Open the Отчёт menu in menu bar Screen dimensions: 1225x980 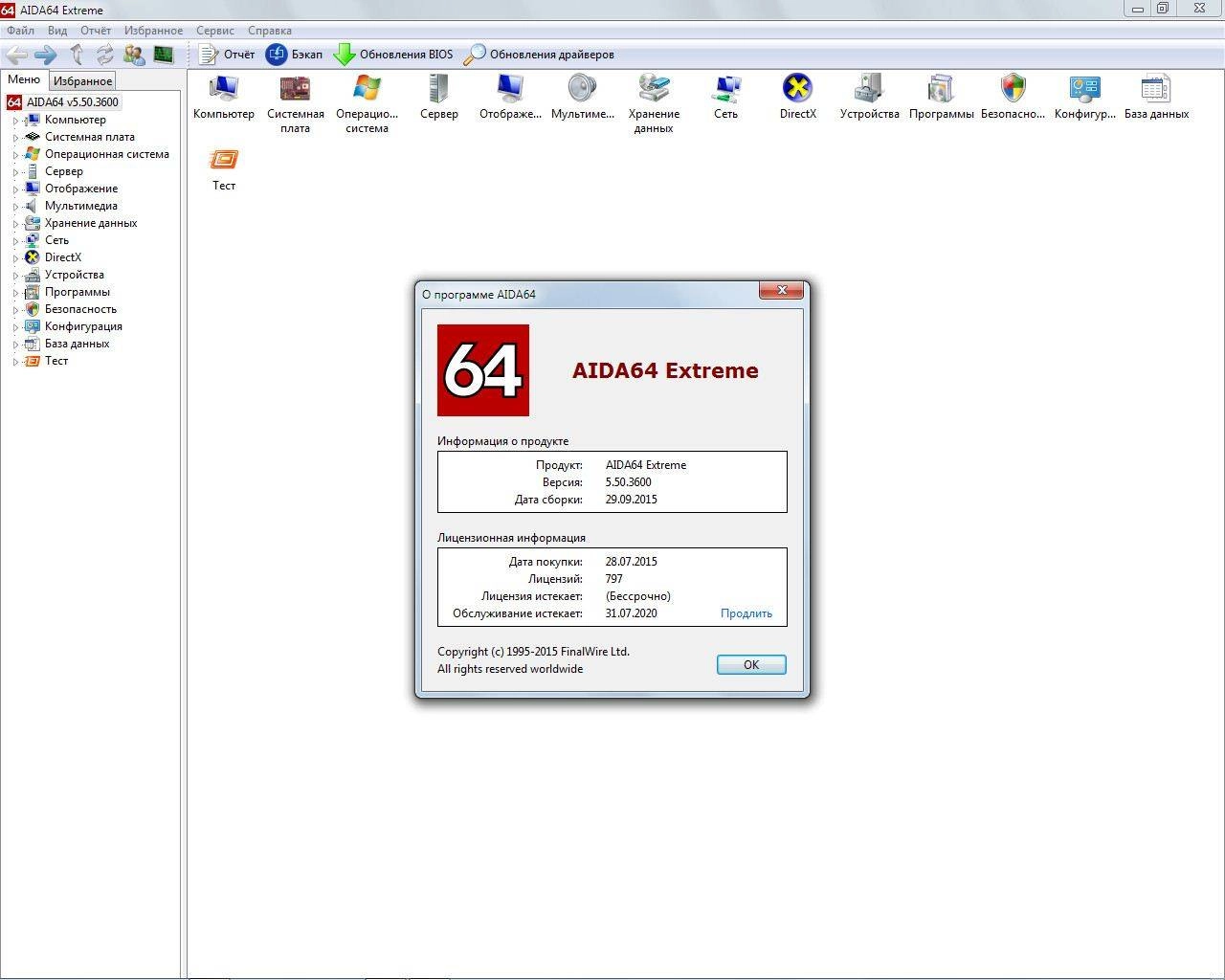click(96, 31)
